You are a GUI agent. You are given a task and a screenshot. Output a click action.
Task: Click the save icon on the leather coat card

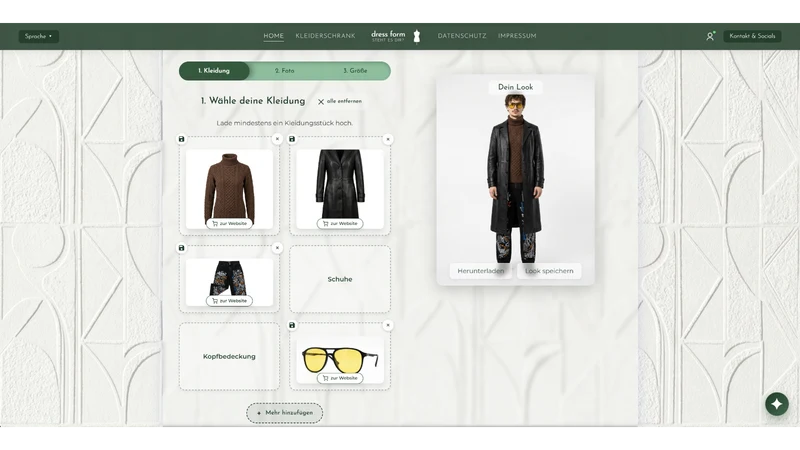point(292,139)
